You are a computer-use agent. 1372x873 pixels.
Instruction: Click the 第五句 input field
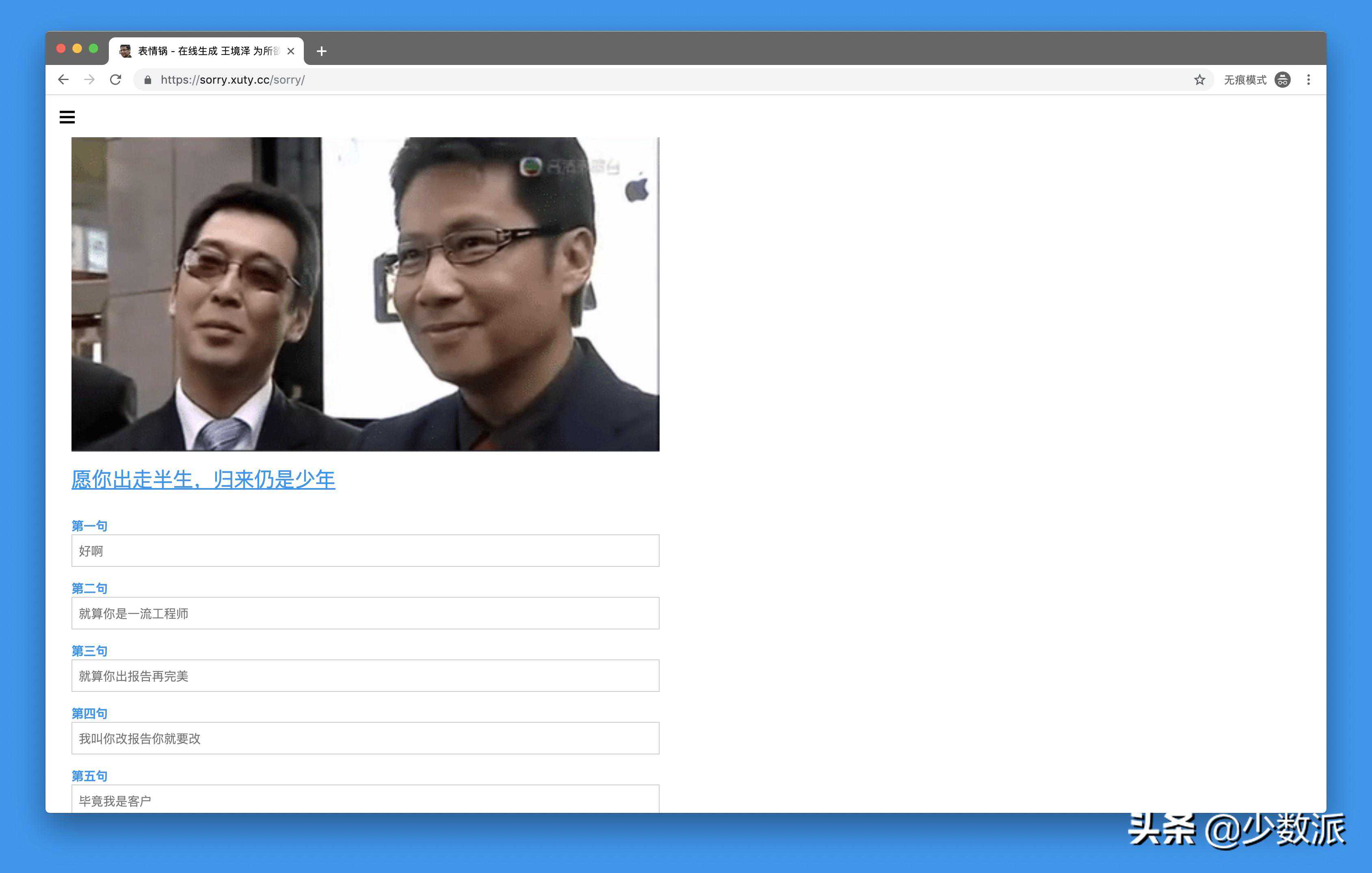(365, 800)
